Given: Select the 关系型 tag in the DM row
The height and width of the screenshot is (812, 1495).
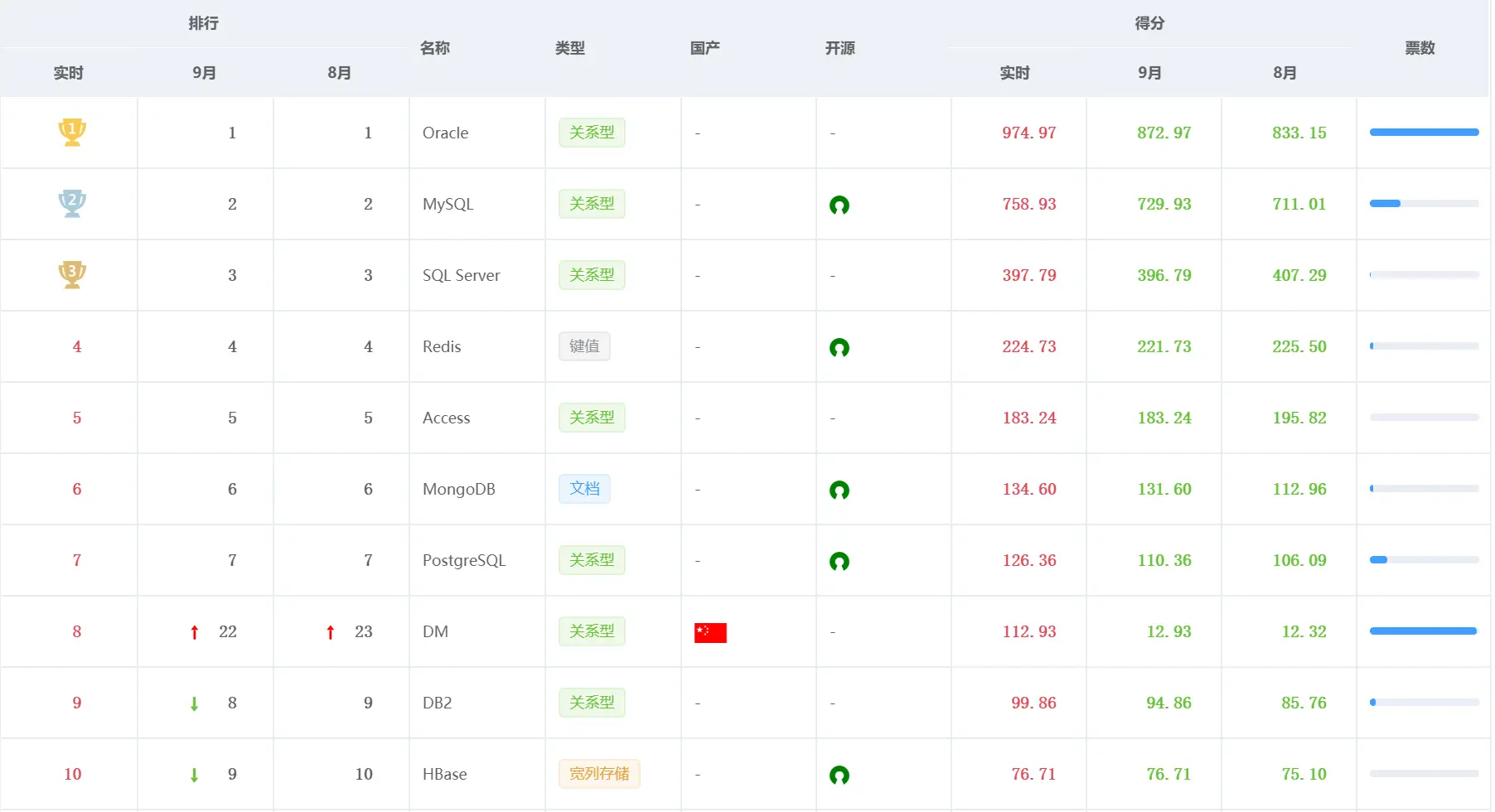Looking at the screenshot, I should point(592,631).
